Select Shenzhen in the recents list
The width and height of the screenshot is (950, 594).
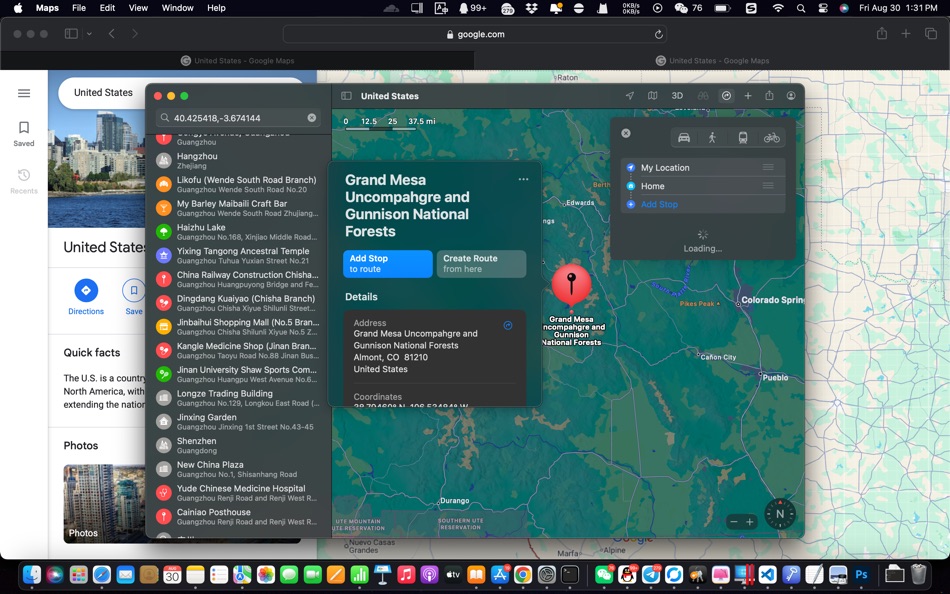tap(239, 445)
